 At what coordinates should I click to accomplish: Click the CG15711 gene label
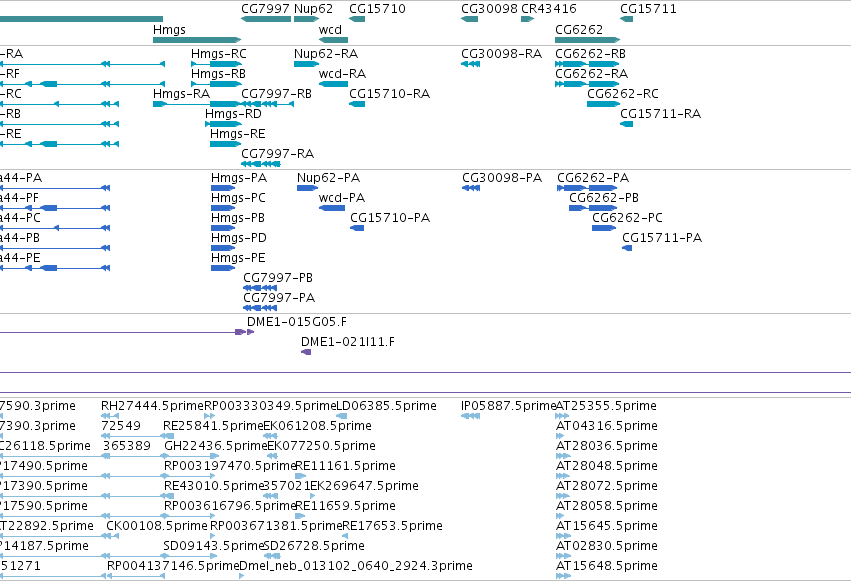648,9
